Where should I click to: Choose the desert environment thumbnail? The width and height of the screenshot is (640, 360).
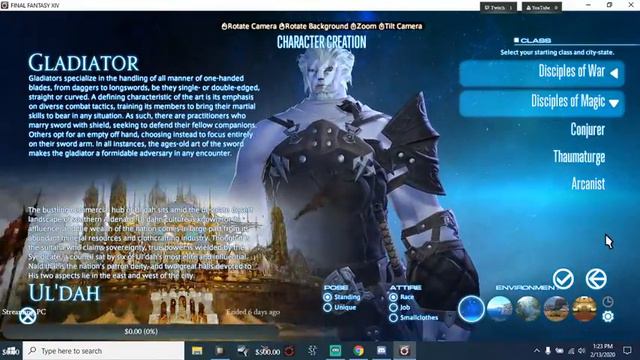pyautogui.click(x=556, y=309)
